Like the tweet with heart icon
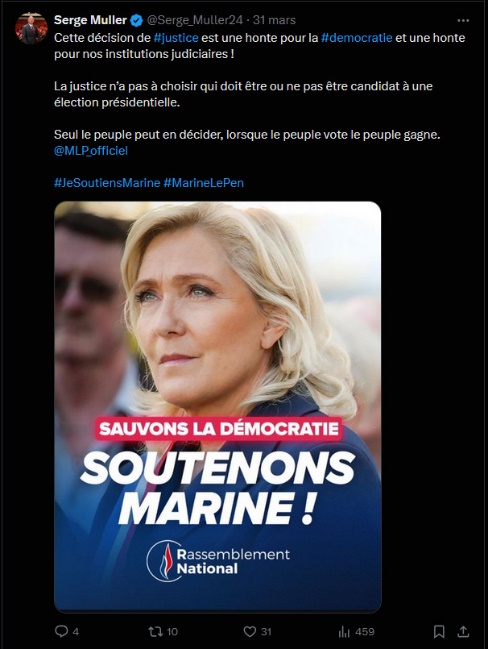Screen dimensions: 488x649 coord(250,631)
